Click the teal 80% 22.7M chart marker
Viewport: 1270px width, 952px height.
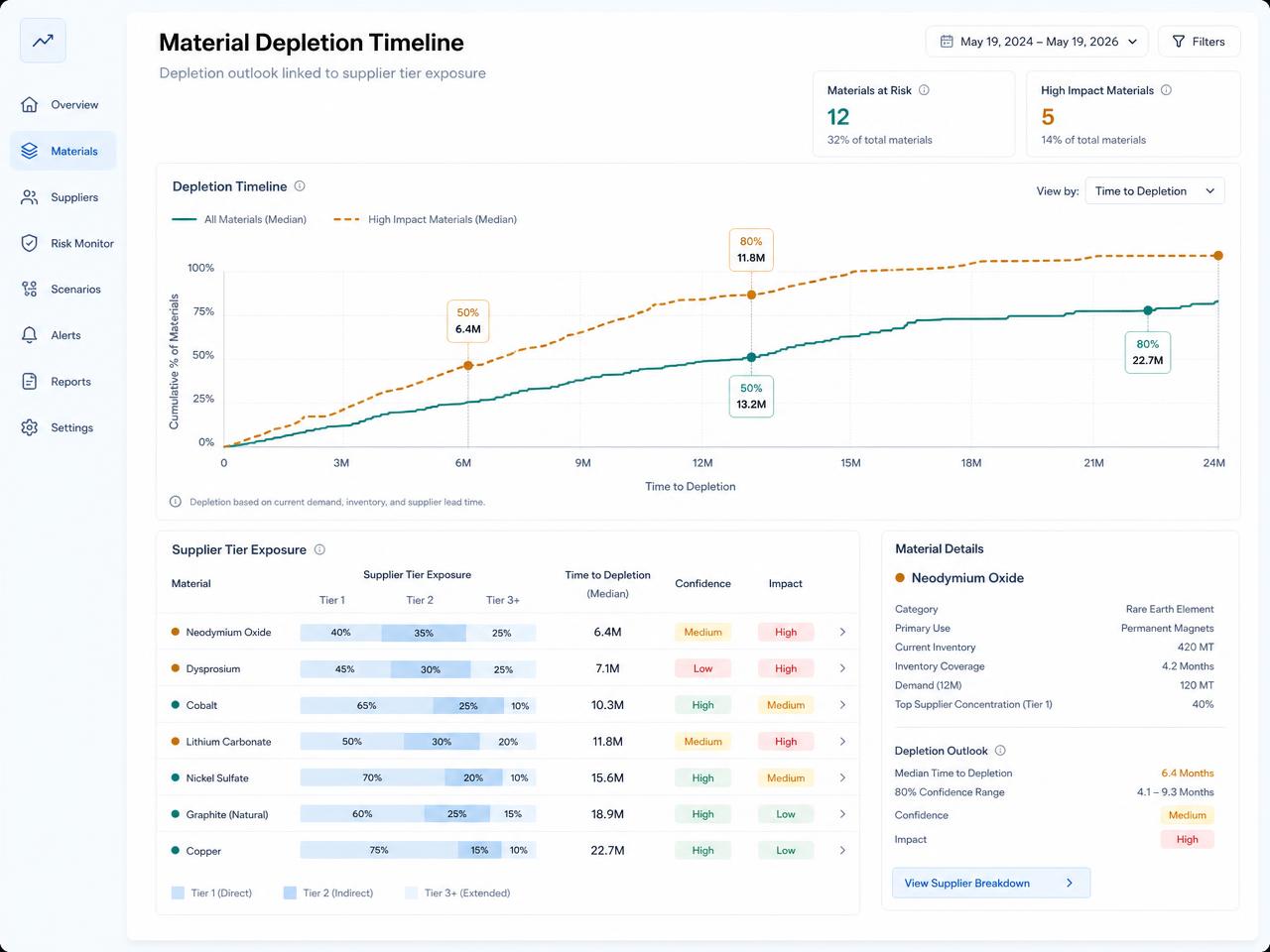[1148, 310]
